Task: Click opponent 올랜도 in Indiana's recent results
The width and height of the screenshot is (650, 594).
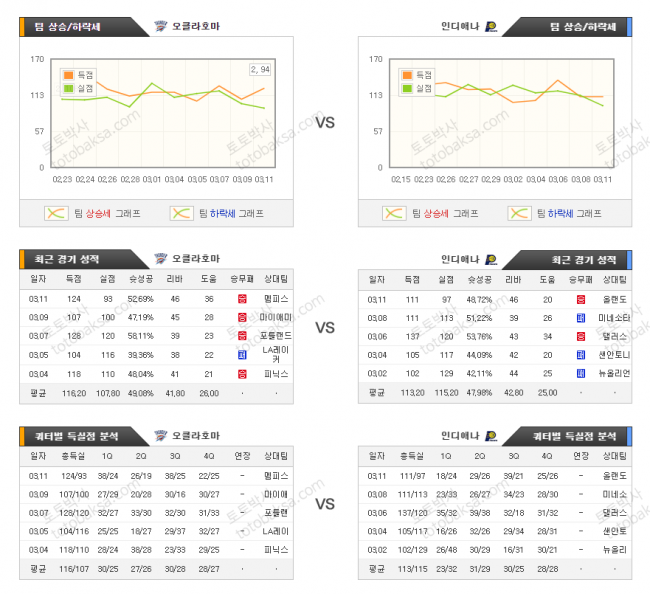Action: (x=612, y=298)
